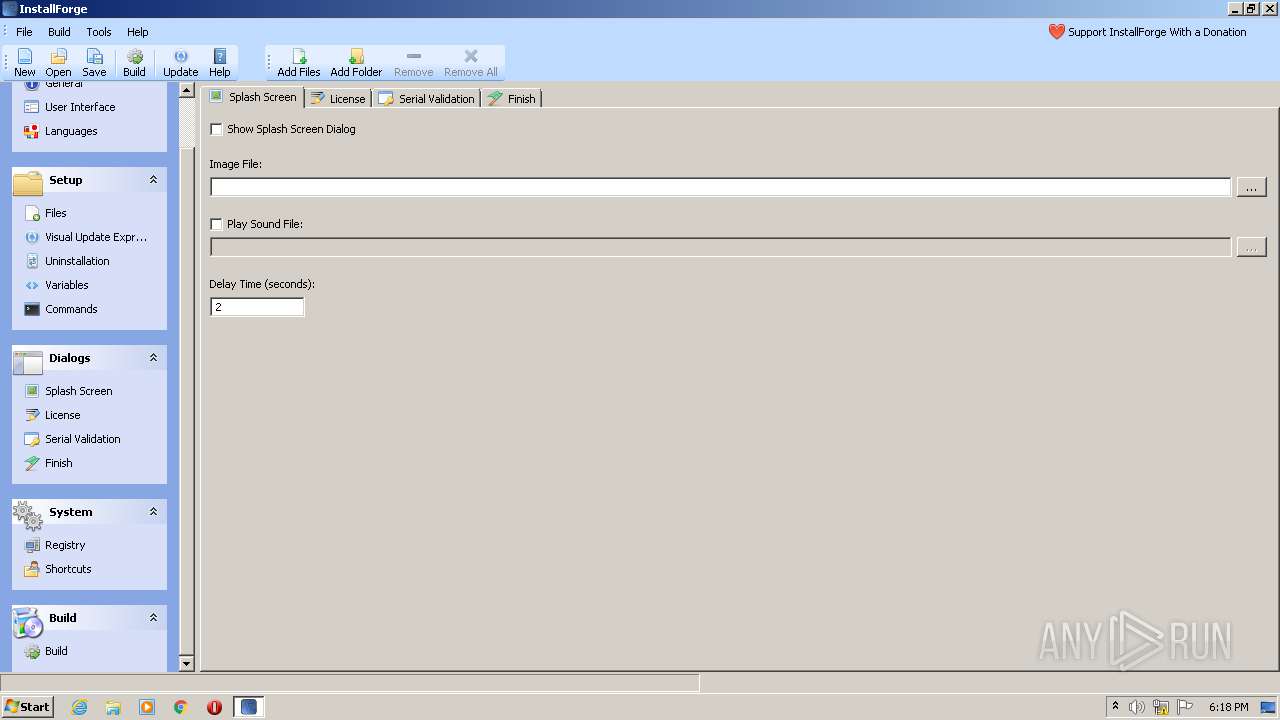Screen dimensions: 1280x720
Task: Click sidebar scrollbar down arrow
Action: point(186,663)
